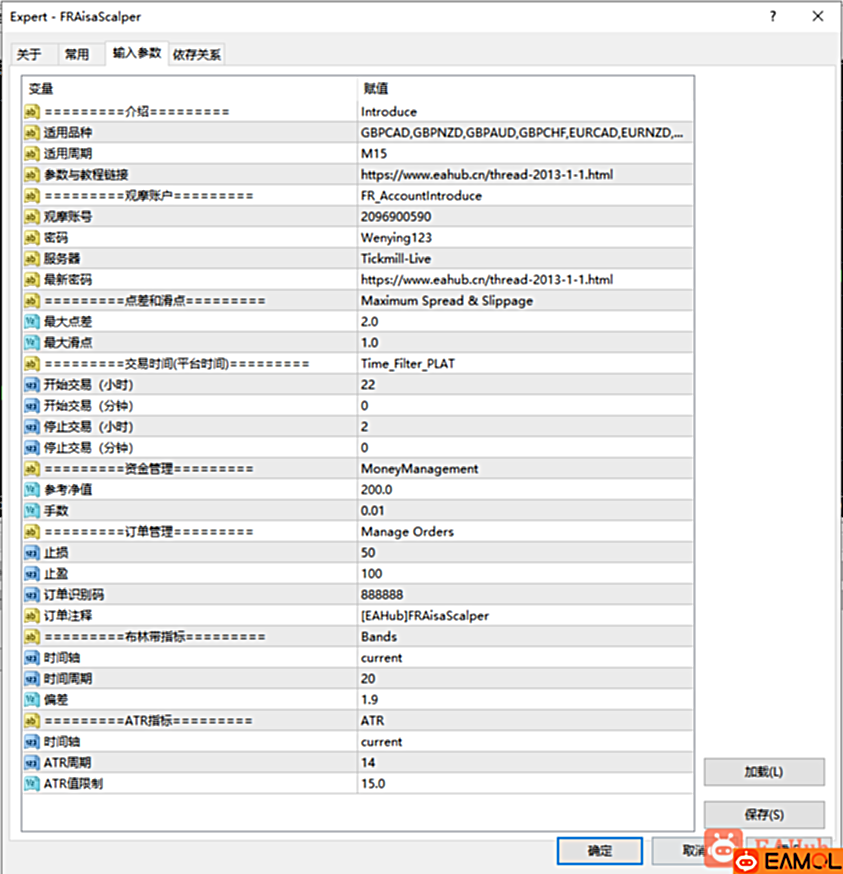Click the help question mark button
843x874 pixels.
click(773, 17)
